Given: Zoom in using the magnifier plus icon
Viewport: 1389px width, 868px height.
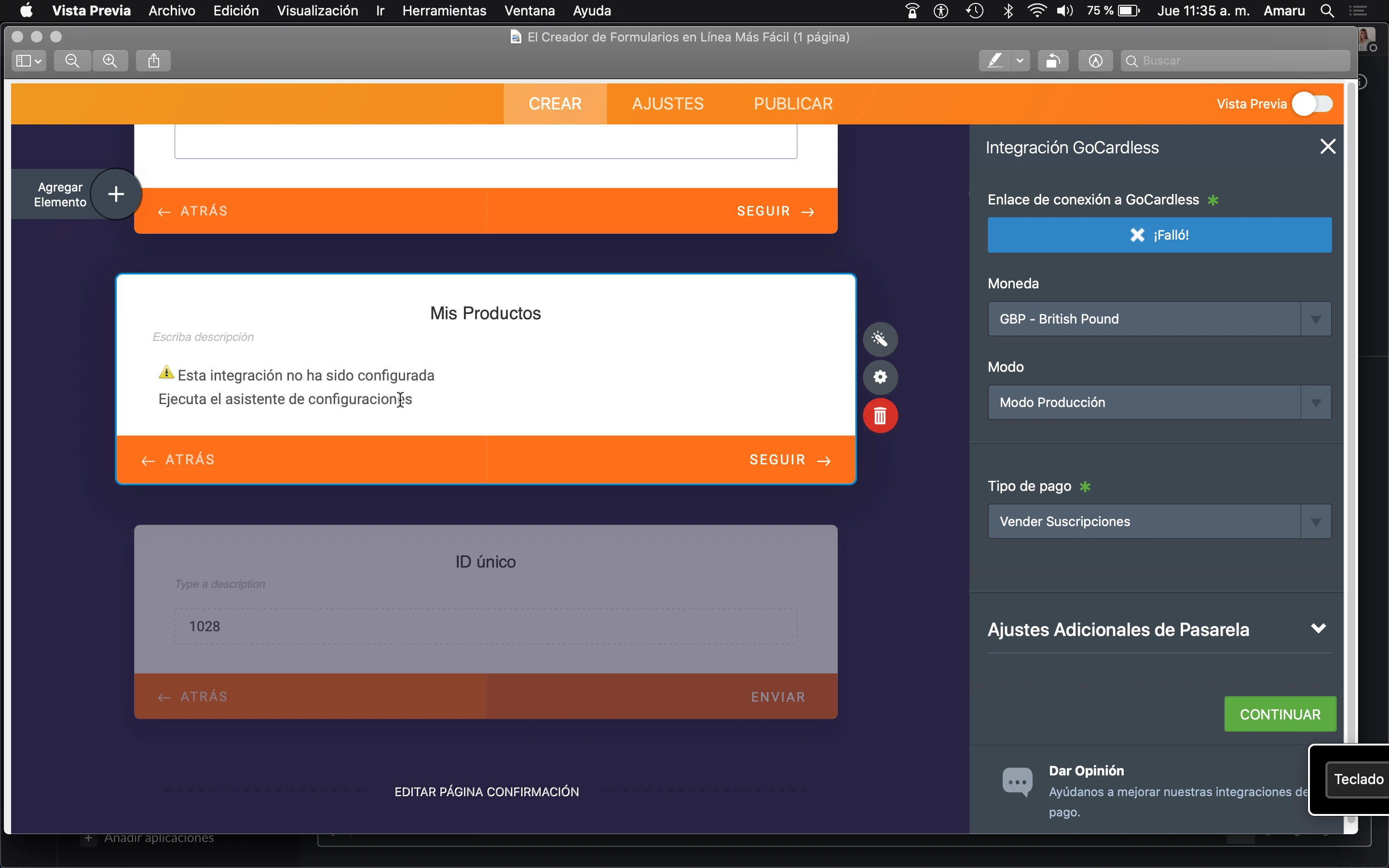Looking at the screenshot, I should [110, 60].
